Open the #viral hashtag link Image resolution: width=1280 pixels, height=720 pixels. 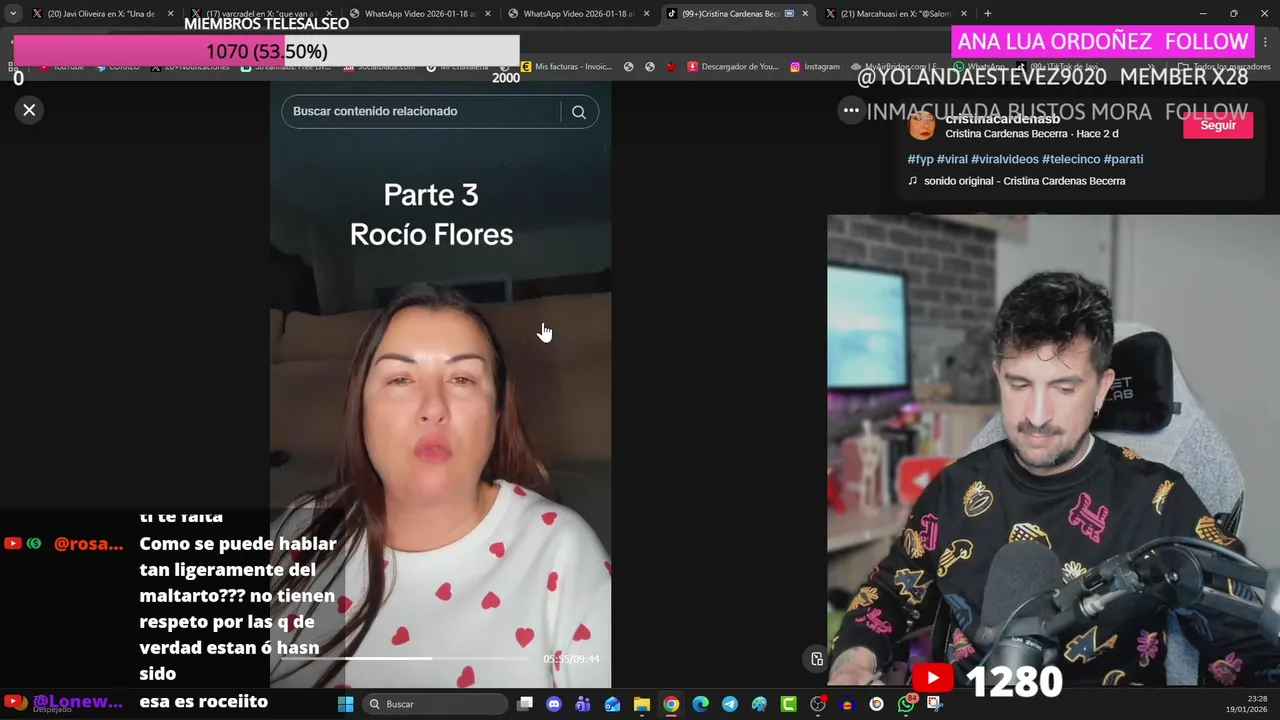click(x=952, y=159)
